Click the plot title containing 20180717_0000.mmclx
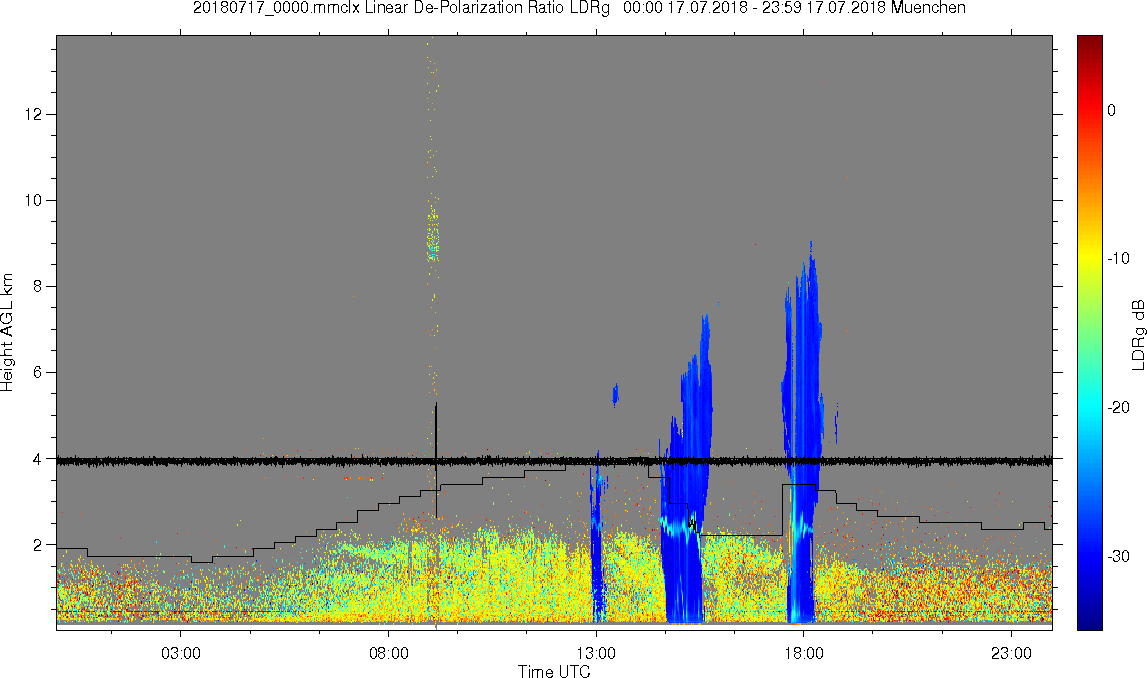 click(579, 8)
